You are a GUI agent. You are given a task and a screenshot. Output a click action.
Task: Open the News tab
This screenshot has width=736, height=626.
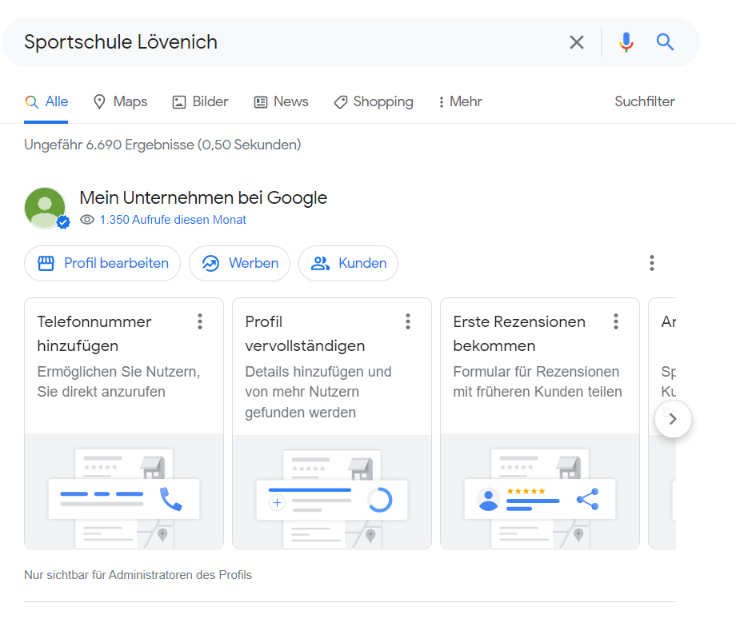coord(281,101)
